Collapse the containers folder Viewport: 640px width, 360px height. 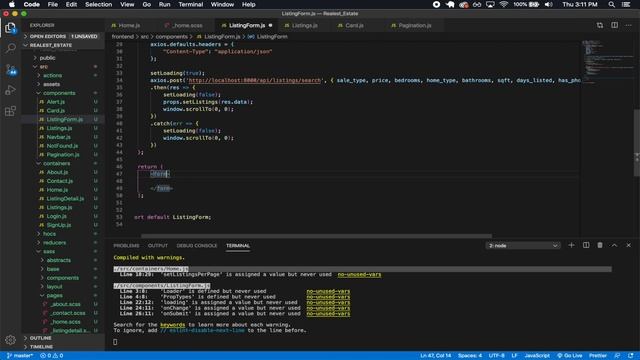point(56,163)
